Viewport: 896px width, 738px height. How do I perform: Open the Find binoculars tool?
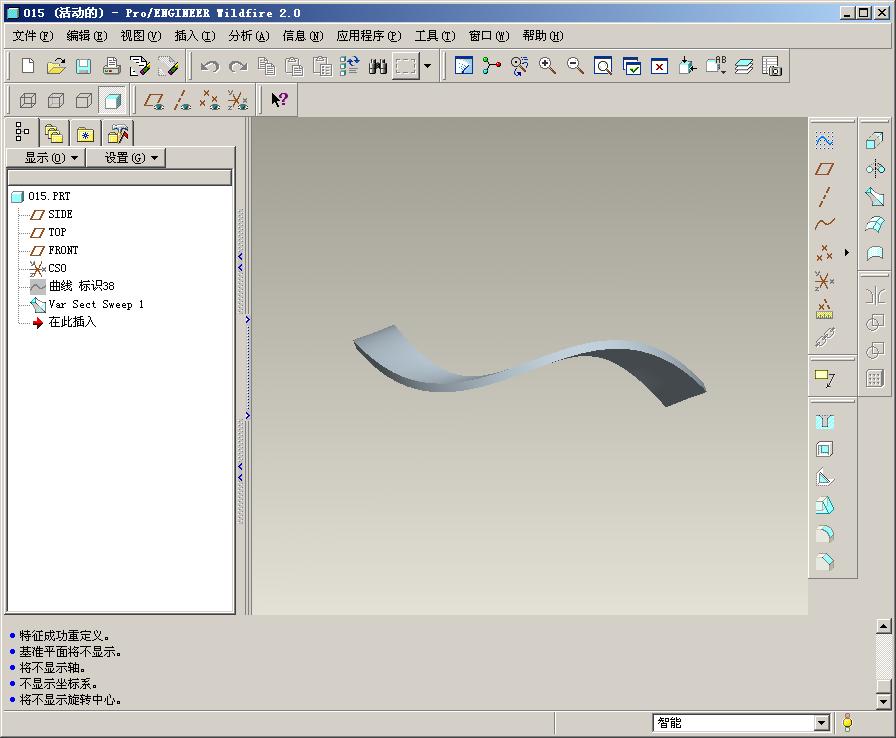click(x=378, y=66)
